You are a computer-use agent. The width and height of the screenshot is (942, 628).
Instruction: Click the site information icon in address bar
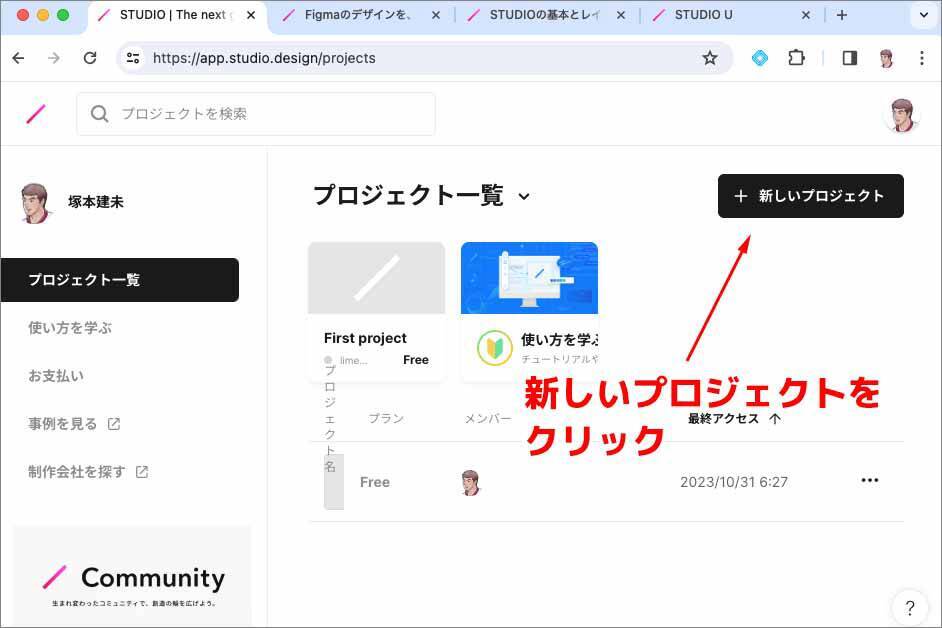[133, 58]
